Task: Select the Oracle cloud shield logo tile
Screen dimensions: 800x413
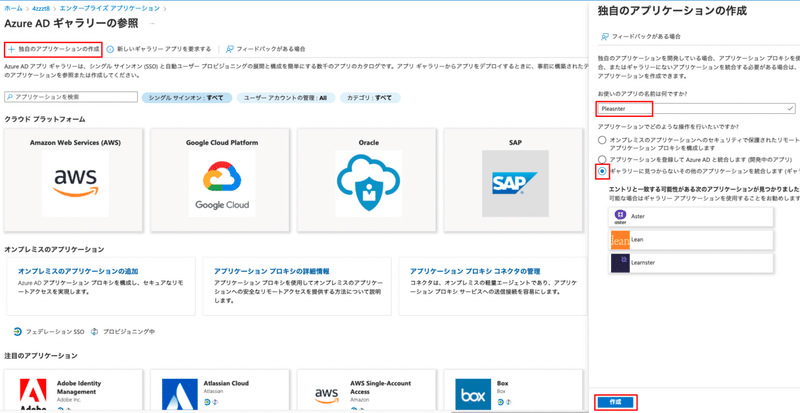Action: [x=369, y=184]
